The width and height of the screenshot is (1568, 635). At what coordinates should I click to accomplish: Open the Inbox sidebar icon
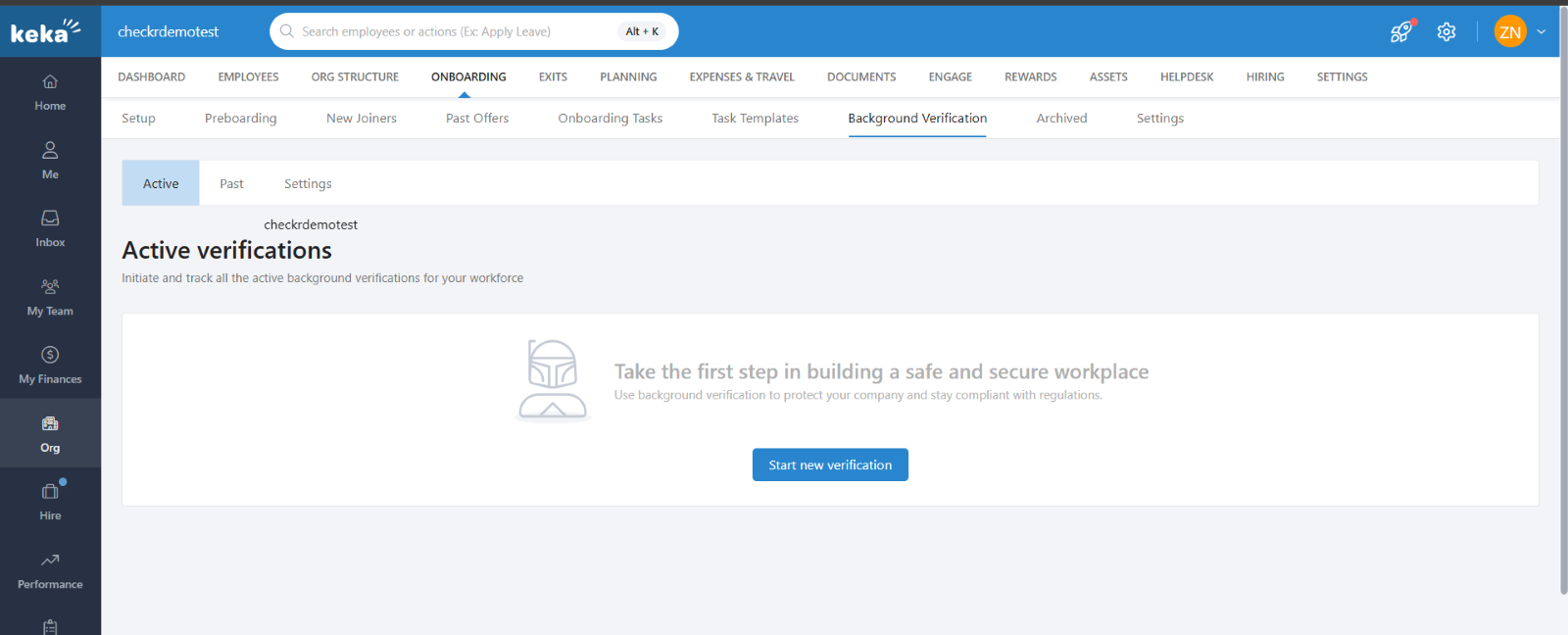click(x=50, y=228)
